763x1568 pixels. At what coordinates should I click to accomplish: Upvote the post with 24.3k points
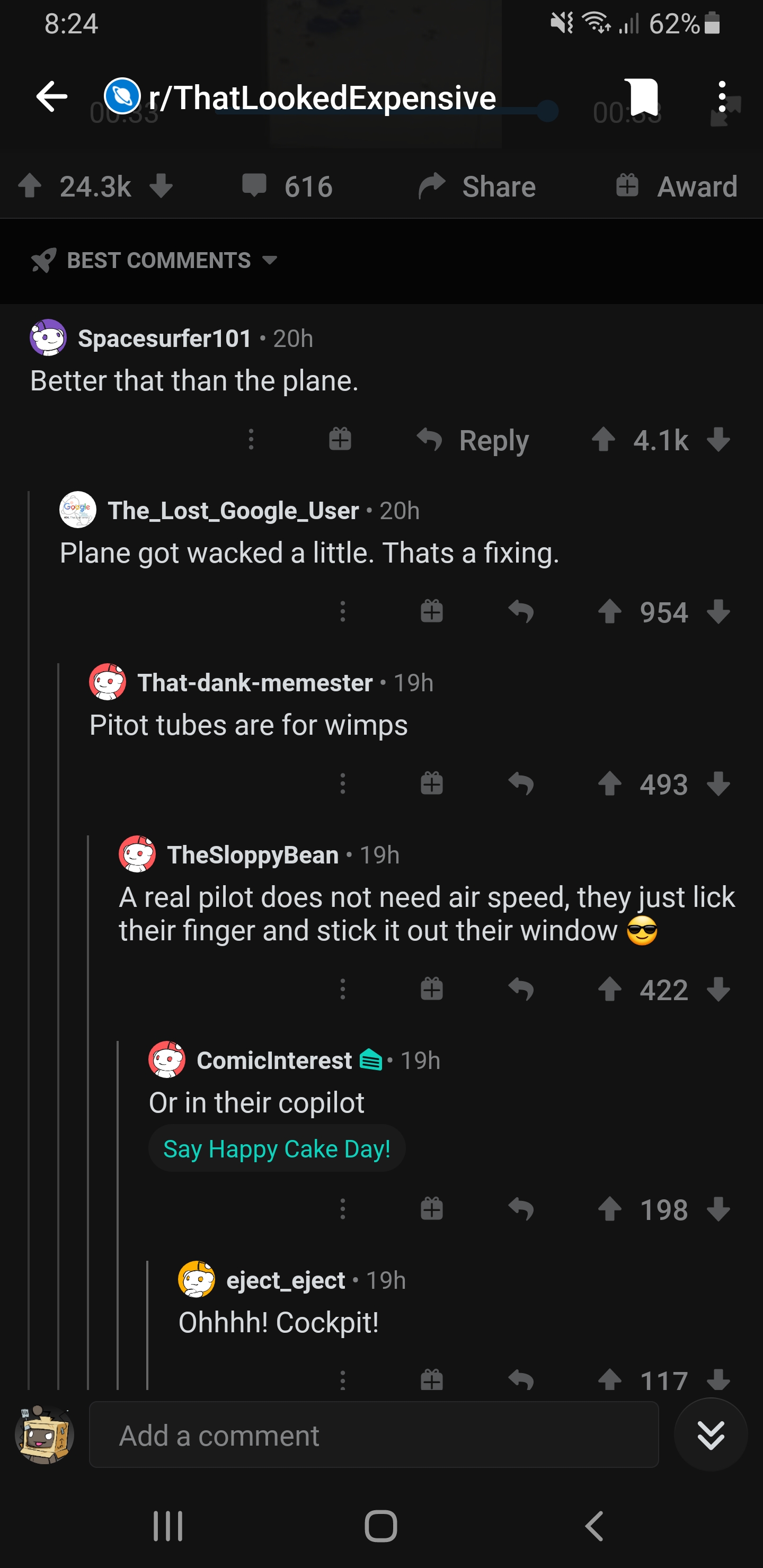click(x=30, y=186)
